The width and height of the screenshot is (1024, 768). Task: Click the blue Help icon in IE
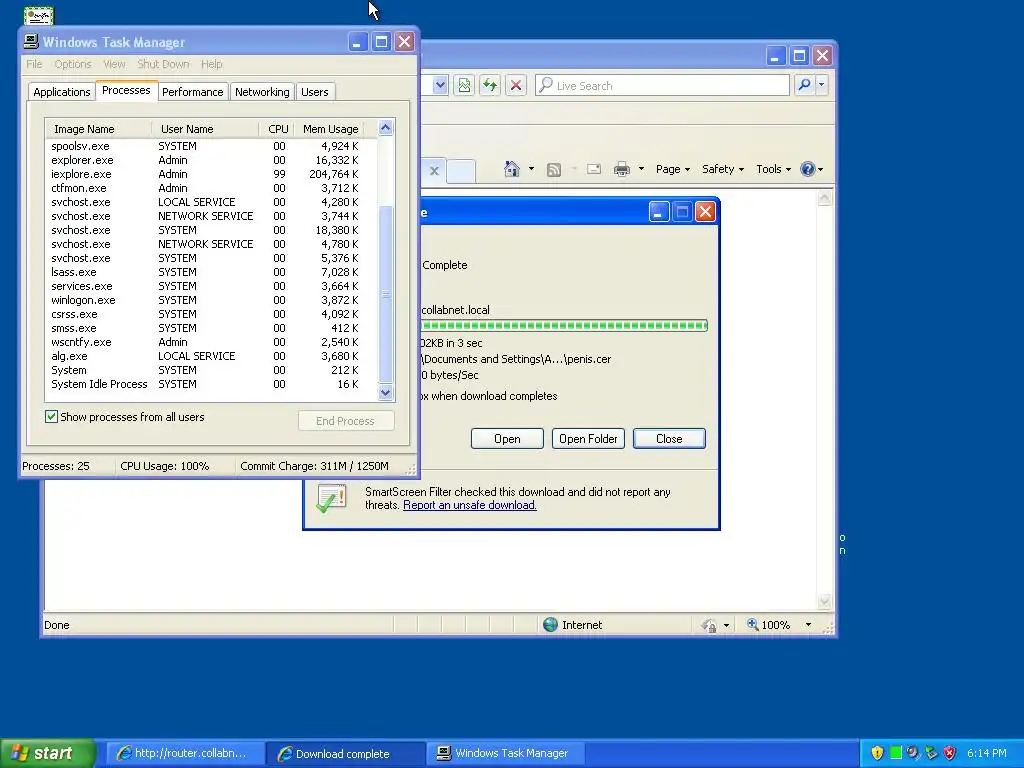click(808, 169)
